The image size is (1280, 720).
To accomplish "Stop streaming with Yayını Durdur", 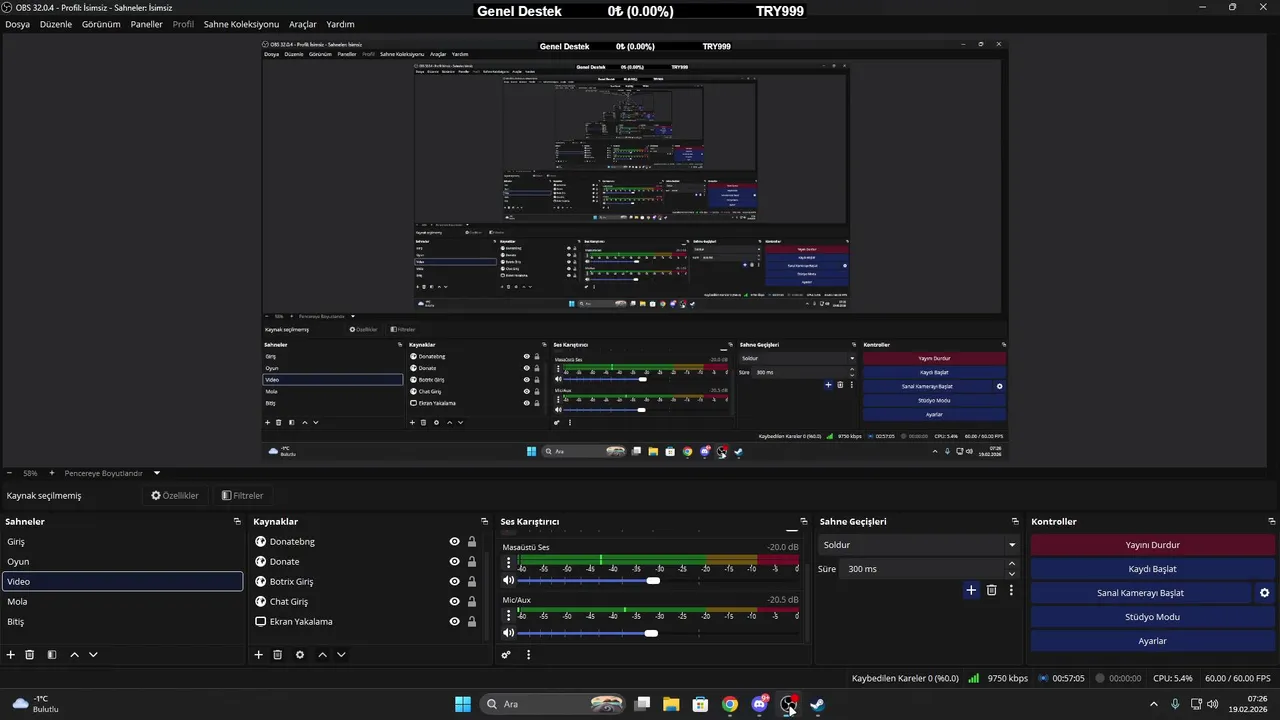I will (1153, 545).
